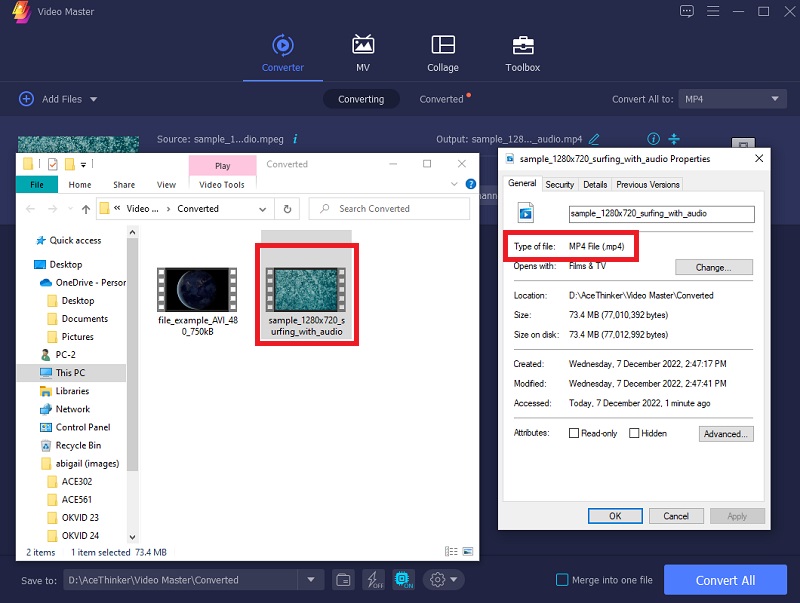Screen dimensions: 800x603
Task: Expand the Add Files dropdown arrow
Action: [93, 99]
